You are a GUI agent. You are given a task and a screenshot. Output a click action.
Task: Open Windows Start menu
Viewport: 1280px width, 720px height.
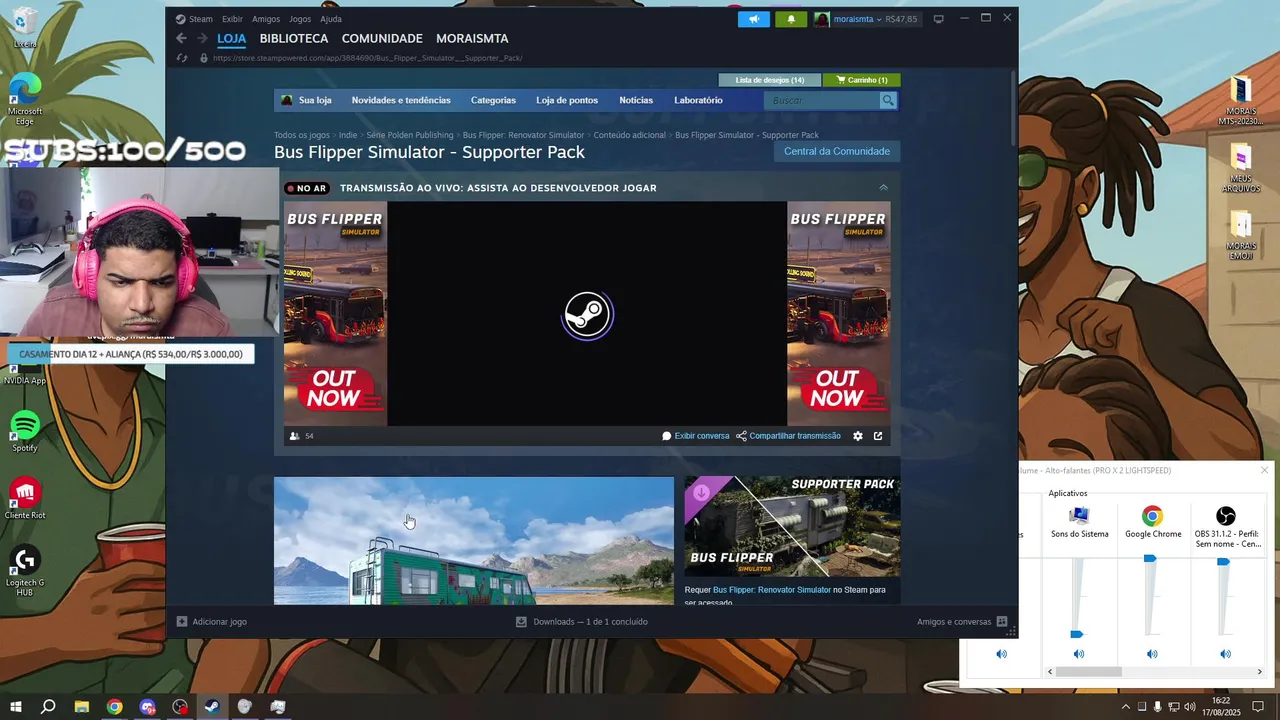[16, 707]
